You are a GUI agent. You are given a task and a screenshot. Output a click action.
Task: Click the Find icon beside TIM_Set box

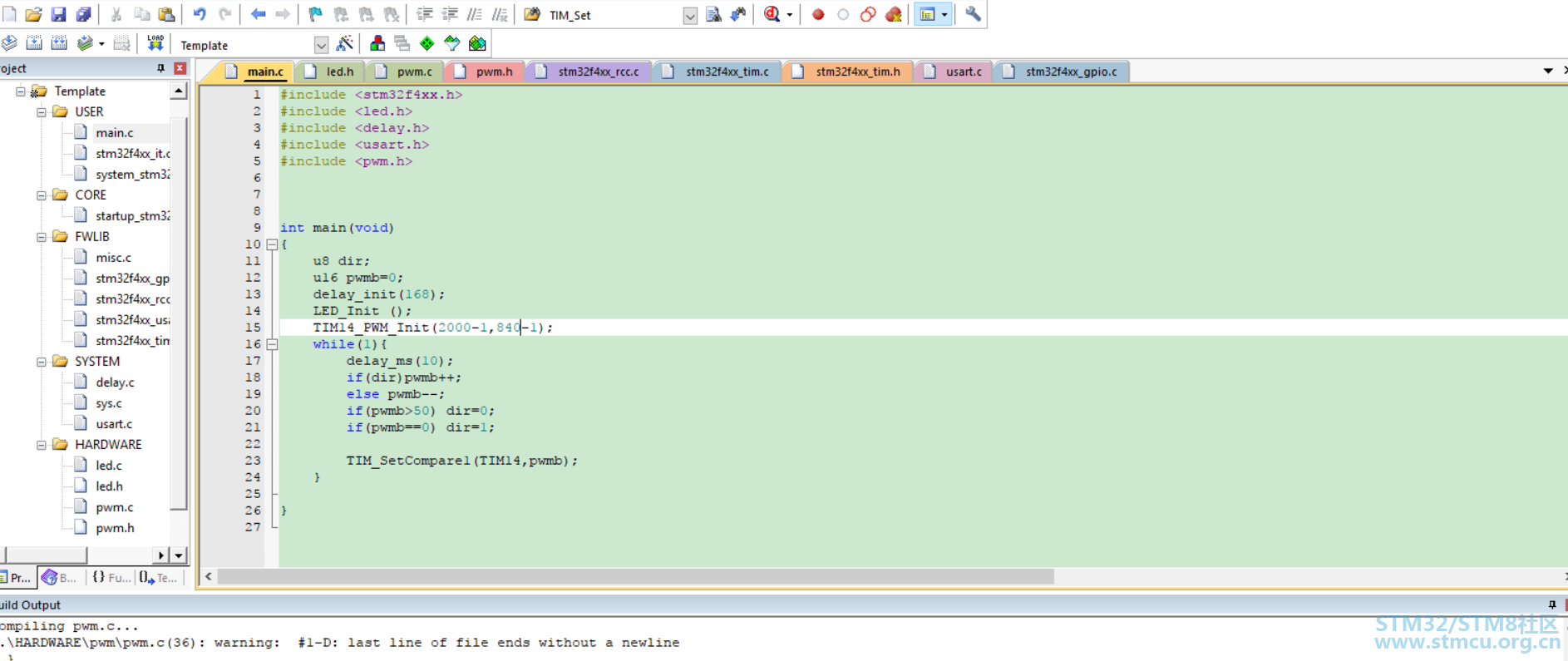(x=713, y=14)
